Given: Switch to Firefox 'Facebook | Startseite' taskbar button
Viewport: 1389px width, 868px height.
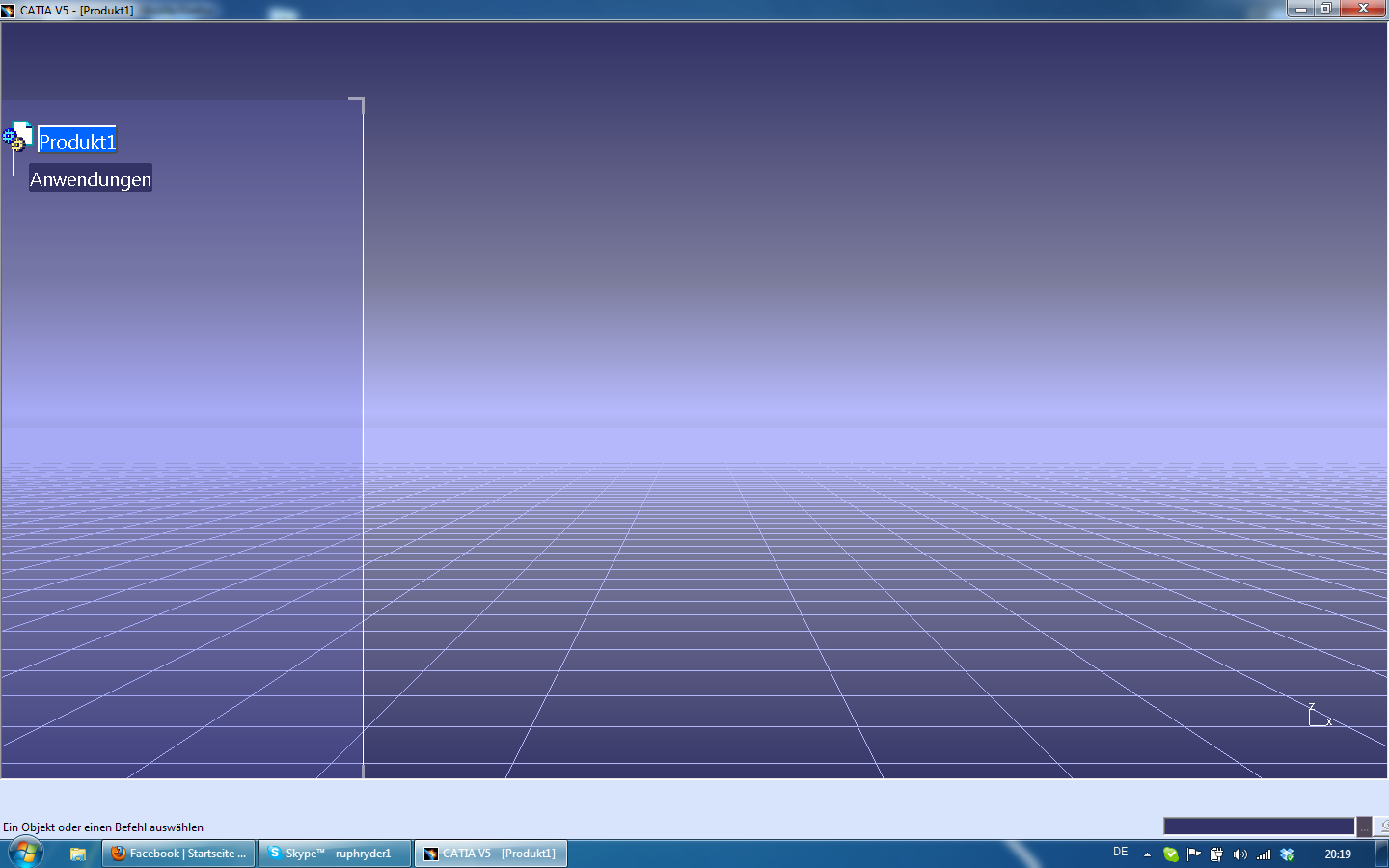Looking at the screenshot, I should point(178,854).
